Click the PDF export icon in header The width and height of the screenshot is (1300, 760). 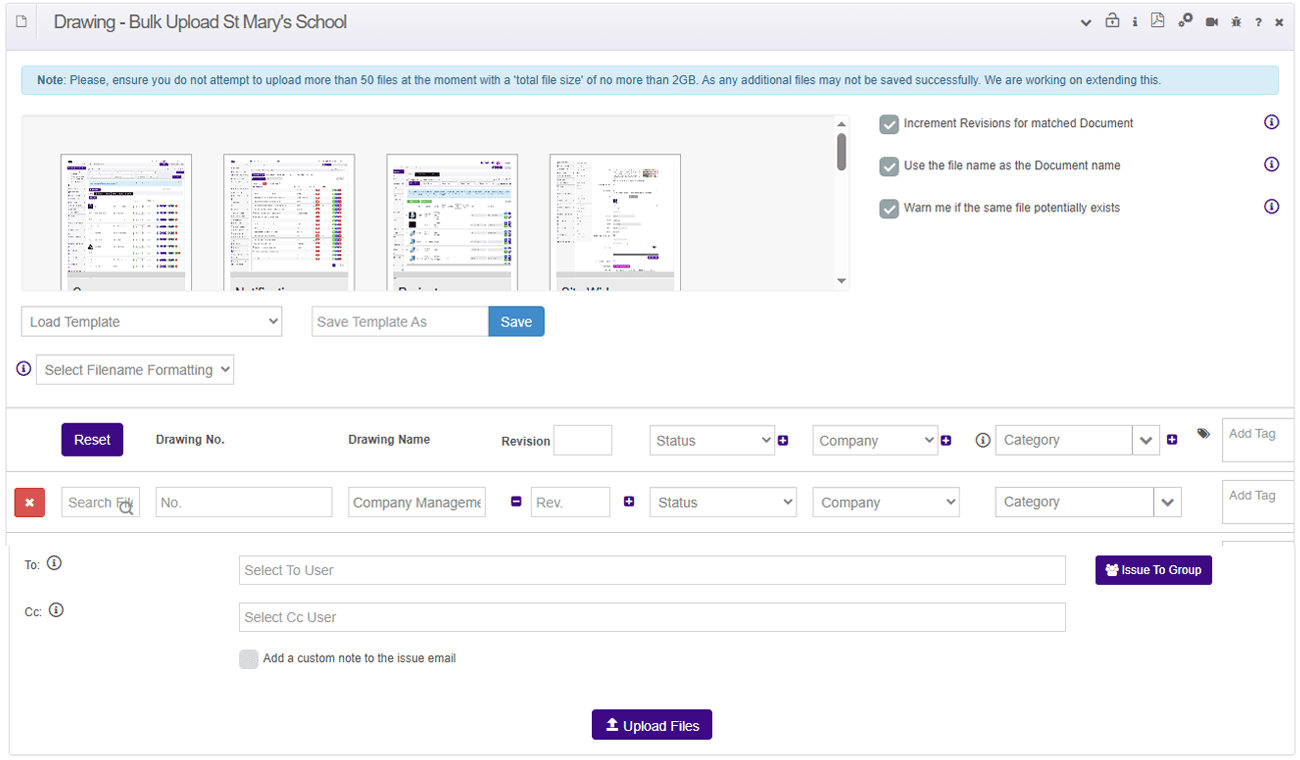[1157, 21]
